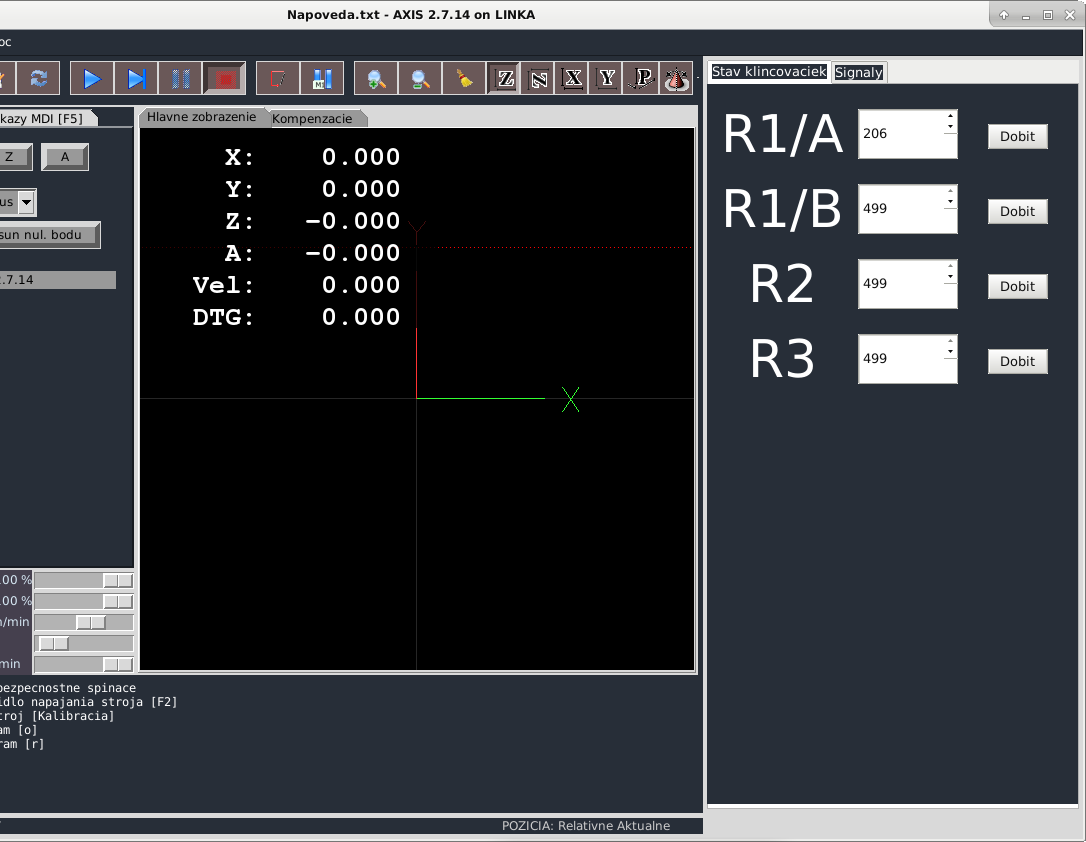Click the X: position readout
Image resolution: width=1086 pixels, height=842 pixels.
(x=312, y=157)
